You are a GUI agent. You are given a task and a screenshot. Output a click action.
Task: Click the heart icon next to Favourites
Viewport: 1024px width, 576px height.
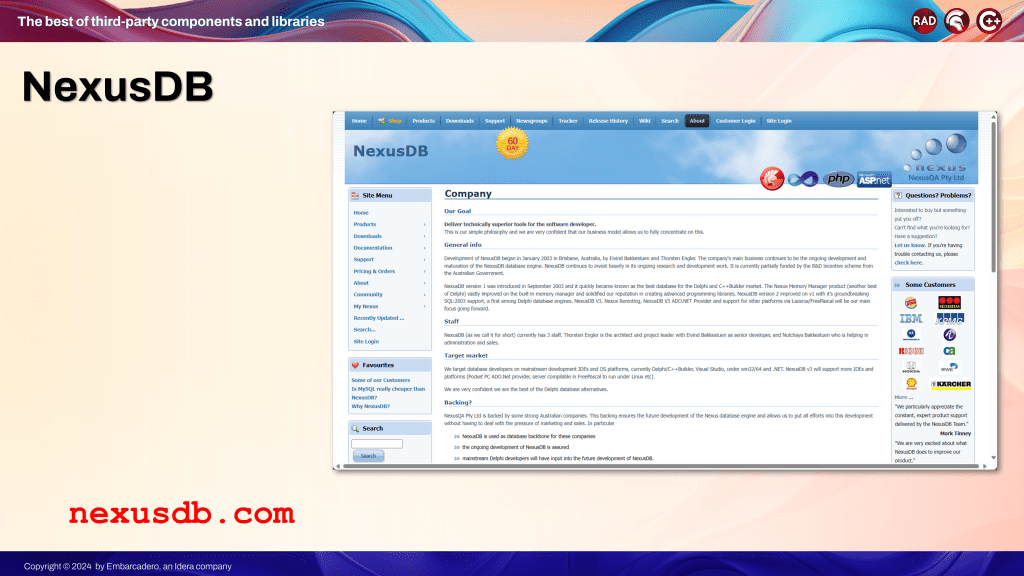coord(355,365)
